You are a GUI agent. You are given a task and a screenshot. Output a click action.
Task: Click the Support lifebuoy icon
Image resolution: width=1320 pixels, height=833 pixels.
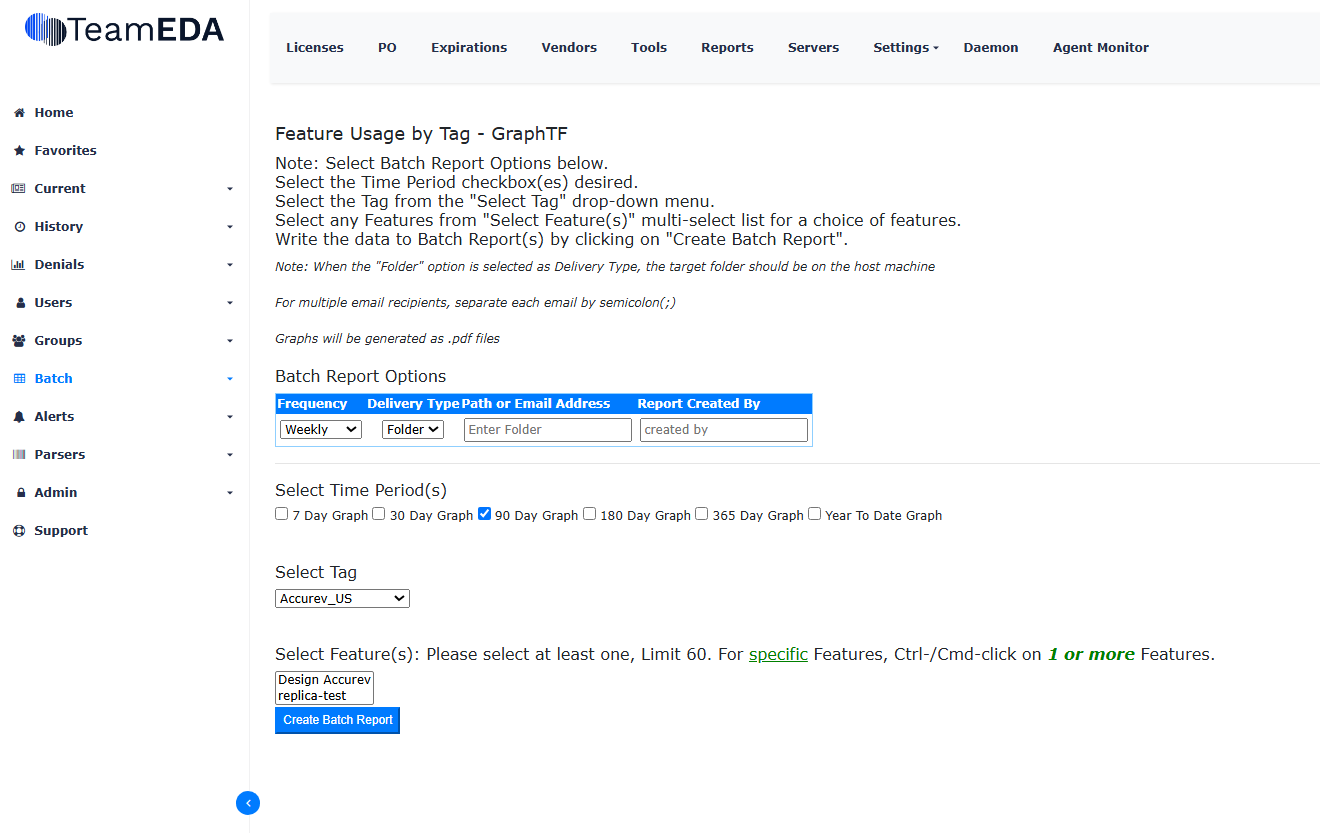point(18,531)
